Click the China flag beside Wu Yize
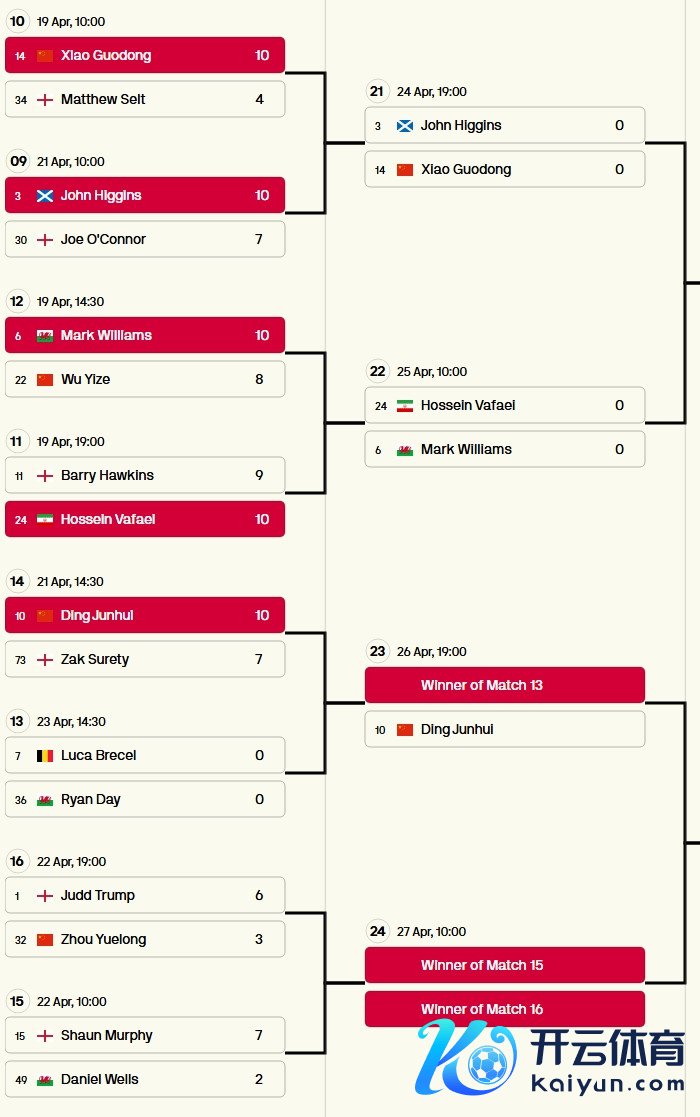700x1117 pixels. 45,380
